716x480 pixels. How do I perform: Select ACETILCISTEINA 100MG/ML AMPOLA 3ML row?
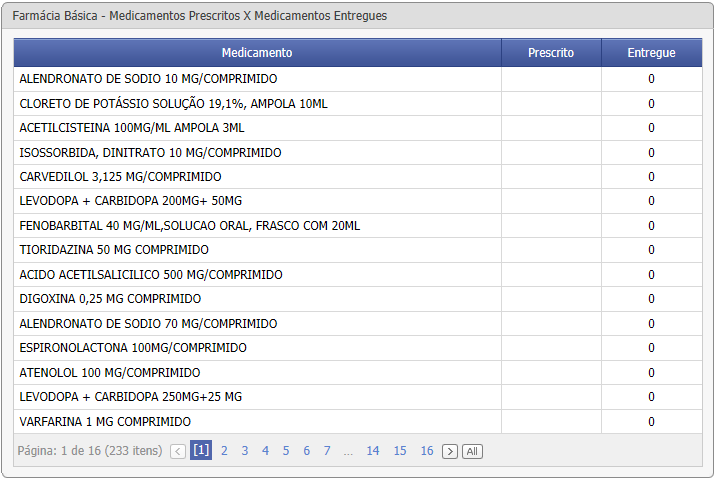(358, 128)
